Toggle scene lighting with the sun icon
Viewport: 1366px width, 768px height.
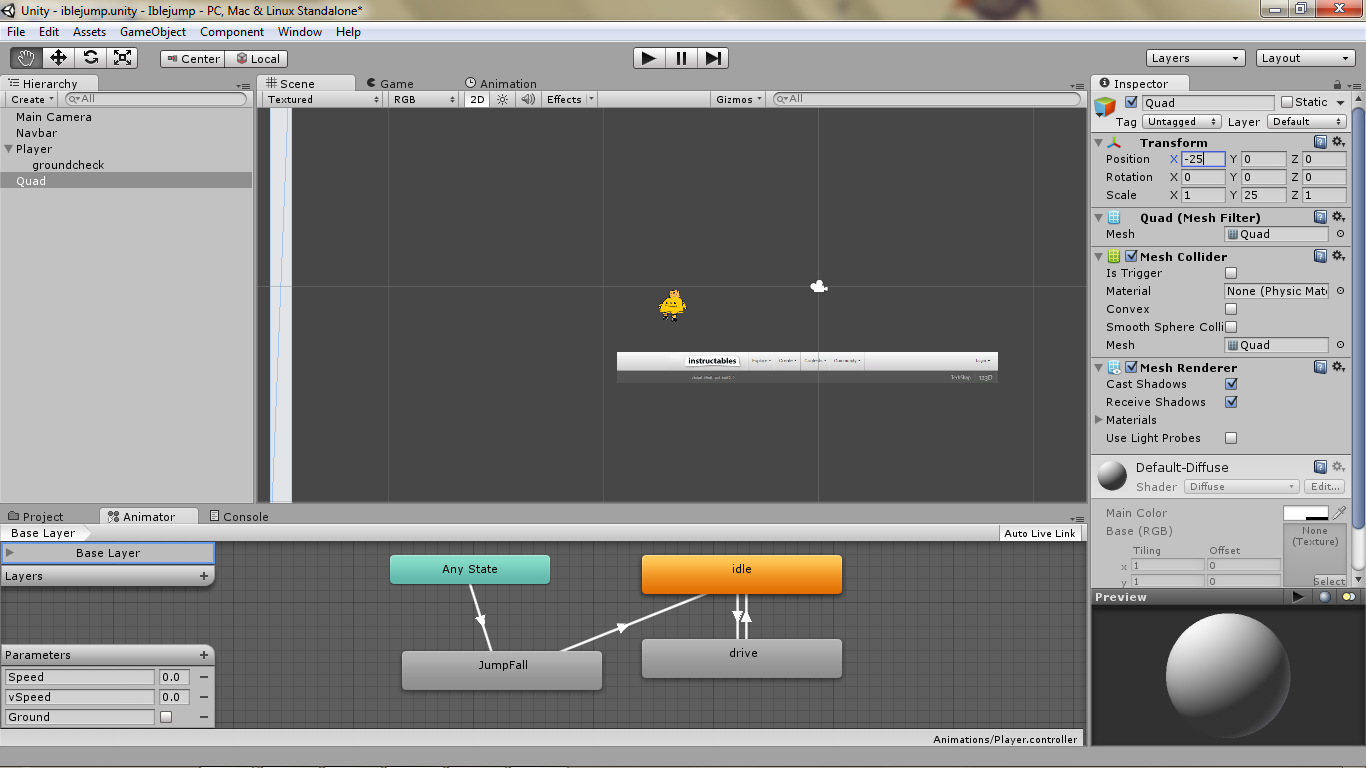(x=501, y=99)
